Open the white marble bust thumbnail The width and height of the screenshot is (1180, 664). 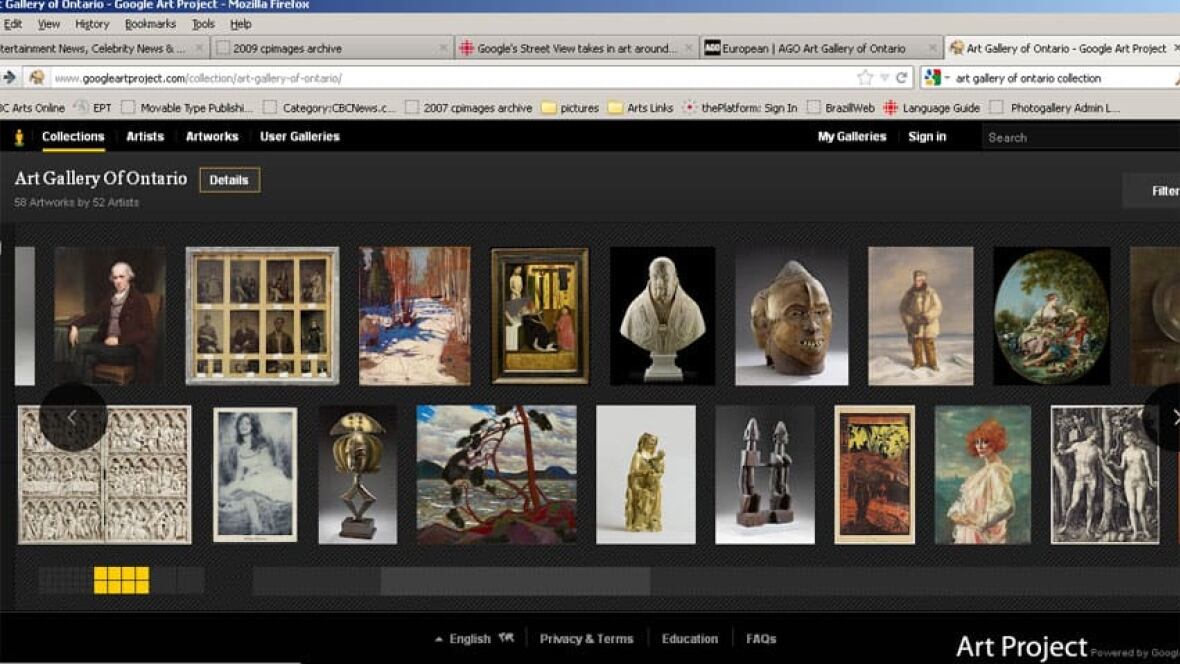click(662, 315)
